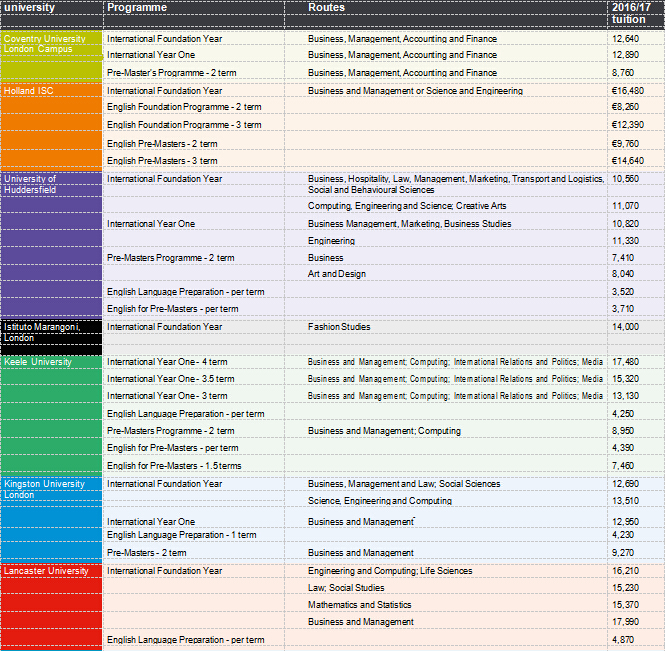Click the 'Art and Design' route cell
Screen dimensions: 665x651
[337, 274]
